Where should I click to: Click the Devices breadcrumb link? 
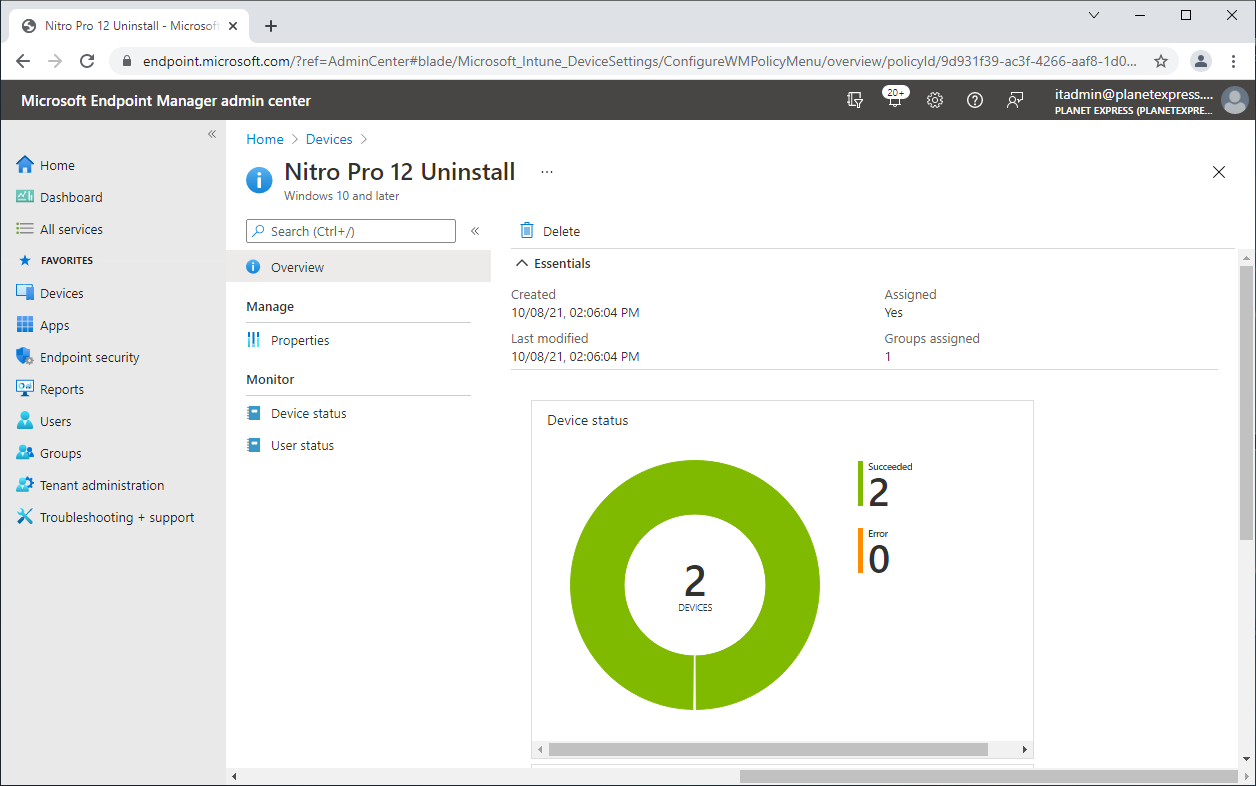point(329,139)
